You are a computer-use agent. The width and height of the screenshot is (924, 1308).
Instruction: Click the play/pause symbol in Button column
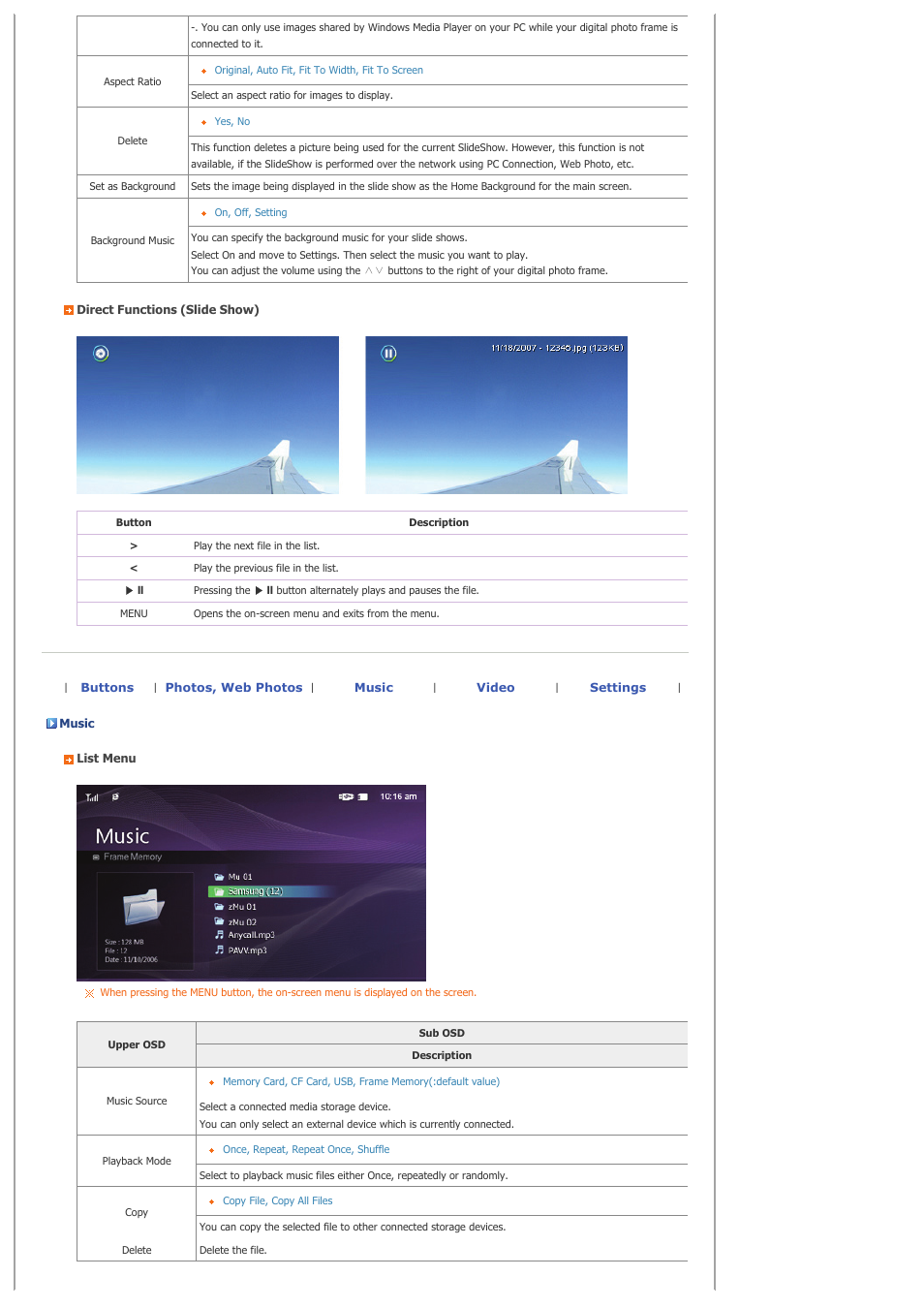(x=135, y=591)
